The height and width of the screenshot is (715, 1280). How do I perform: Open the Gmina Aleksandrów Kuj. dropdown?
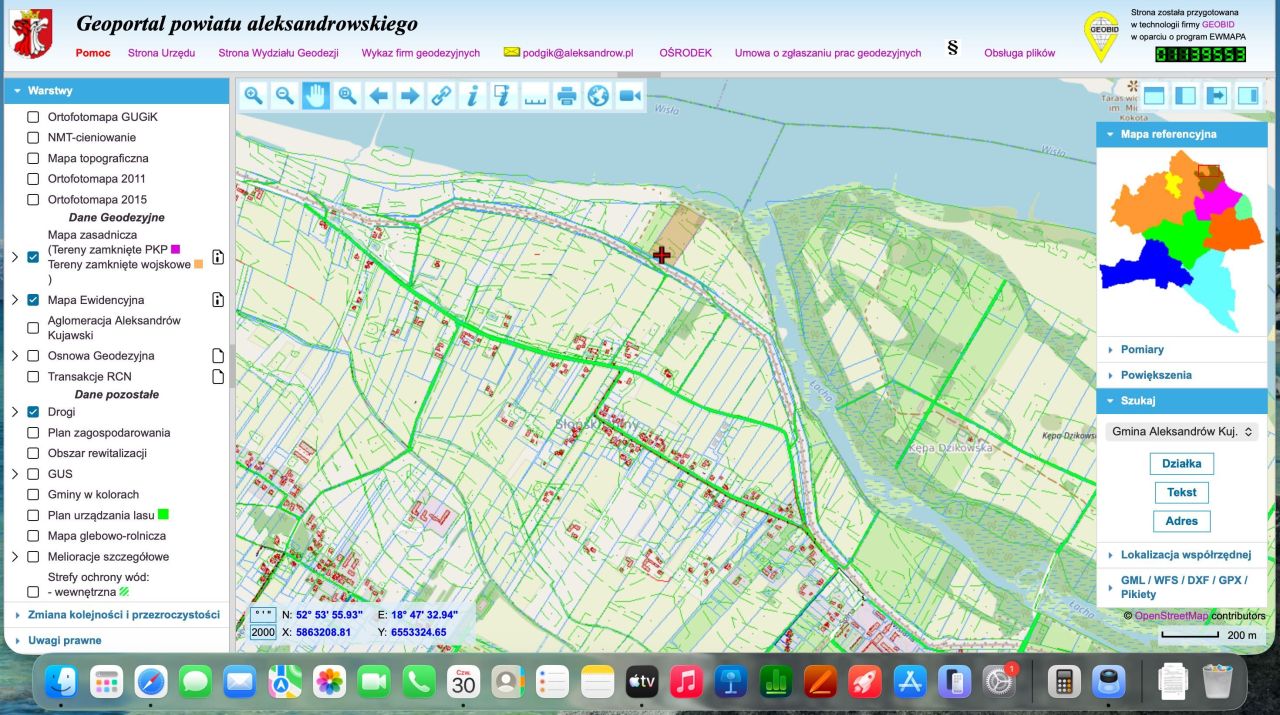[x=1182, y=431]
